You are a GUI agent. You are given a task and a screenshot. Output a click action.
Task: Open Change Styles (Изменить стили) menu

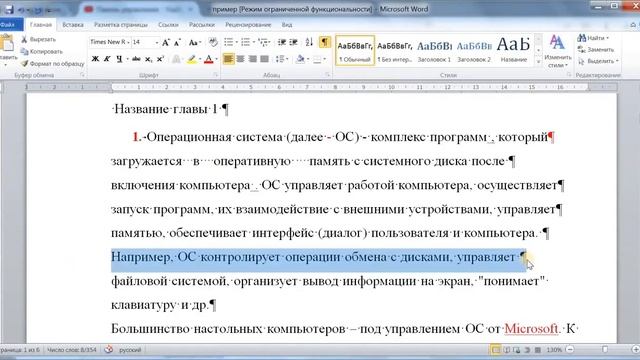coord(557,52)
